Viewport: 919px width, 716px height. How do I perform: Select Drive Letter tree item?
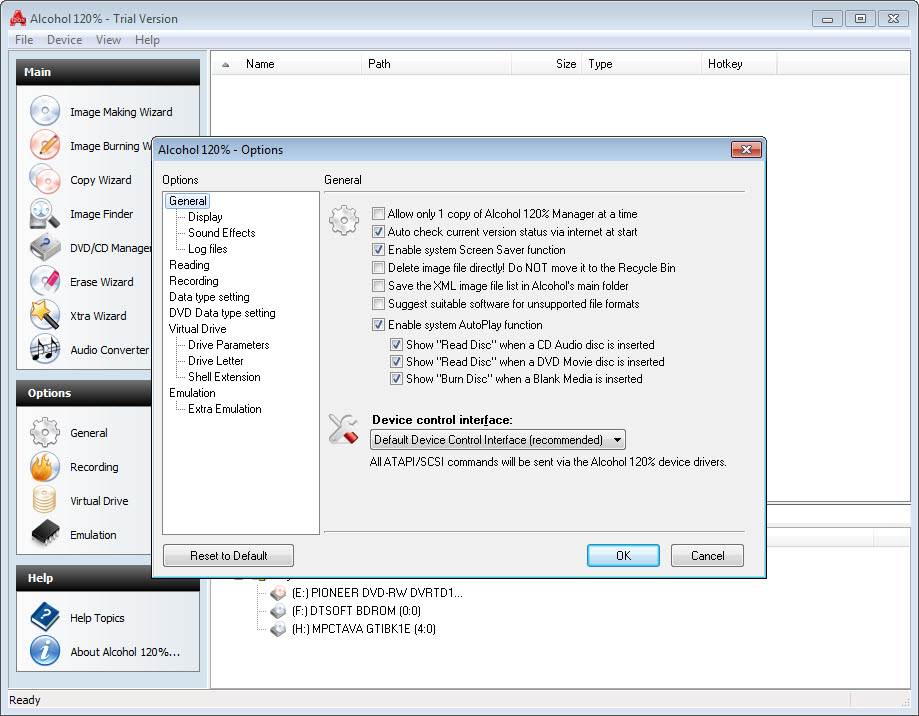pyautogui.click(x=216, y=361)
